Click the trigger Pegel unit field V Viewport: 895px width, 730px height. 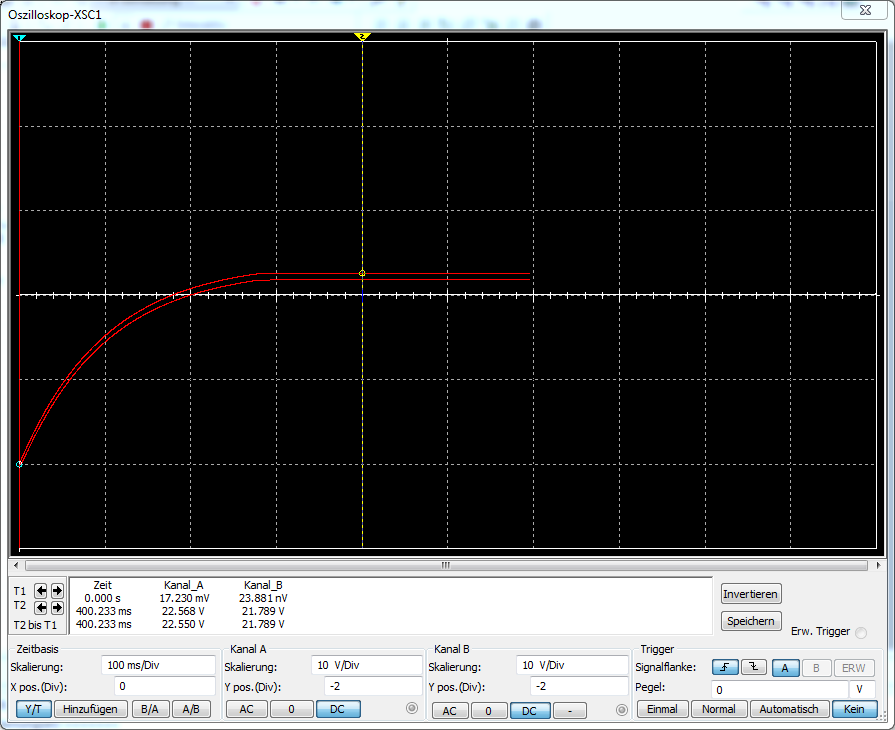pyautogui.click(x=862, y=689)
